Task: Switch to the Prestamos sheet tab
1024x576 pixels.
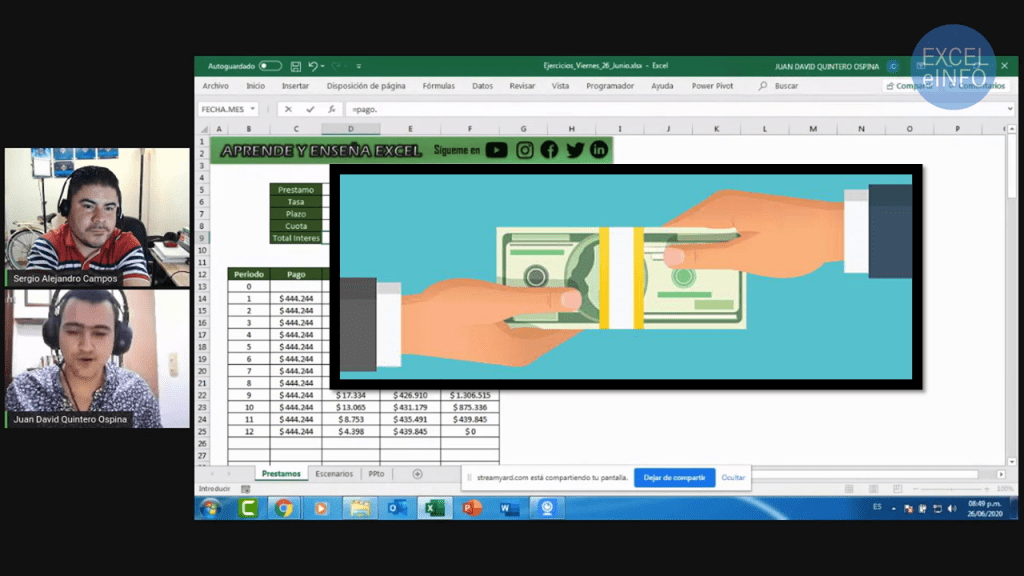Action: pyautogui.click(x=281, y=474)
